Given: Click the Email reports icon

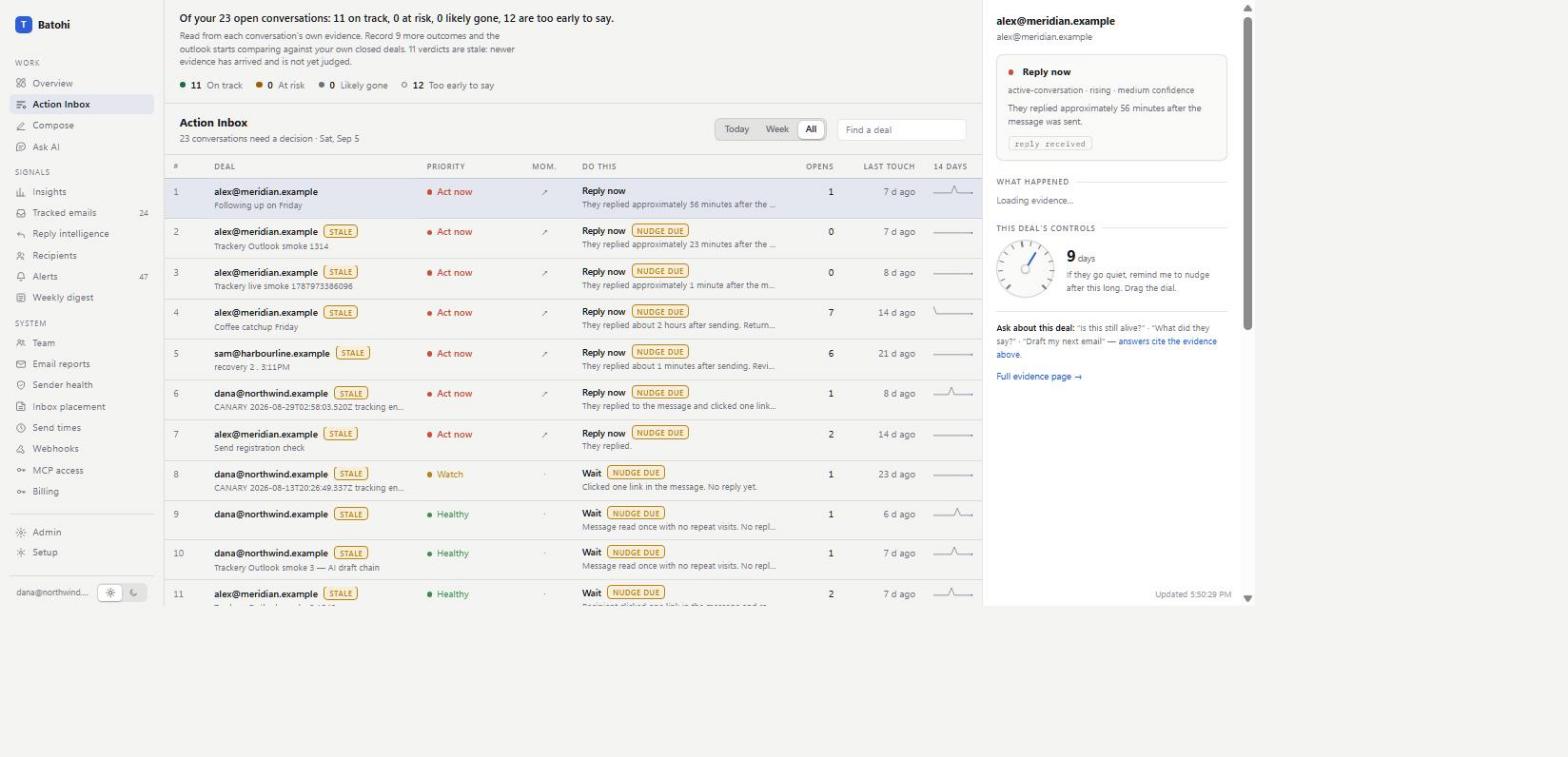Looking at the screenshot, I should (x=21, y=364).
